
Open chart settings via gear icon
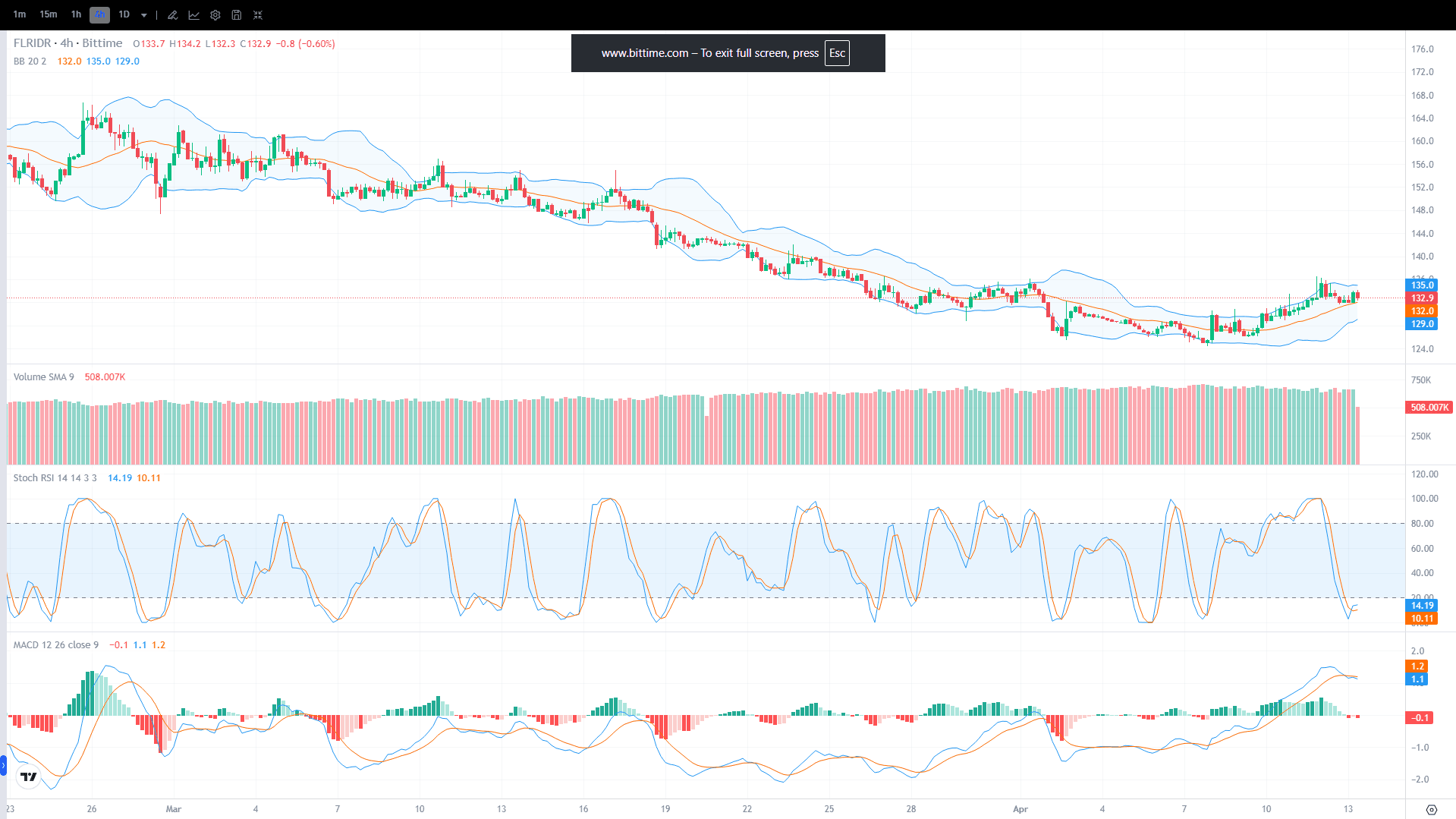coord(215,14)
